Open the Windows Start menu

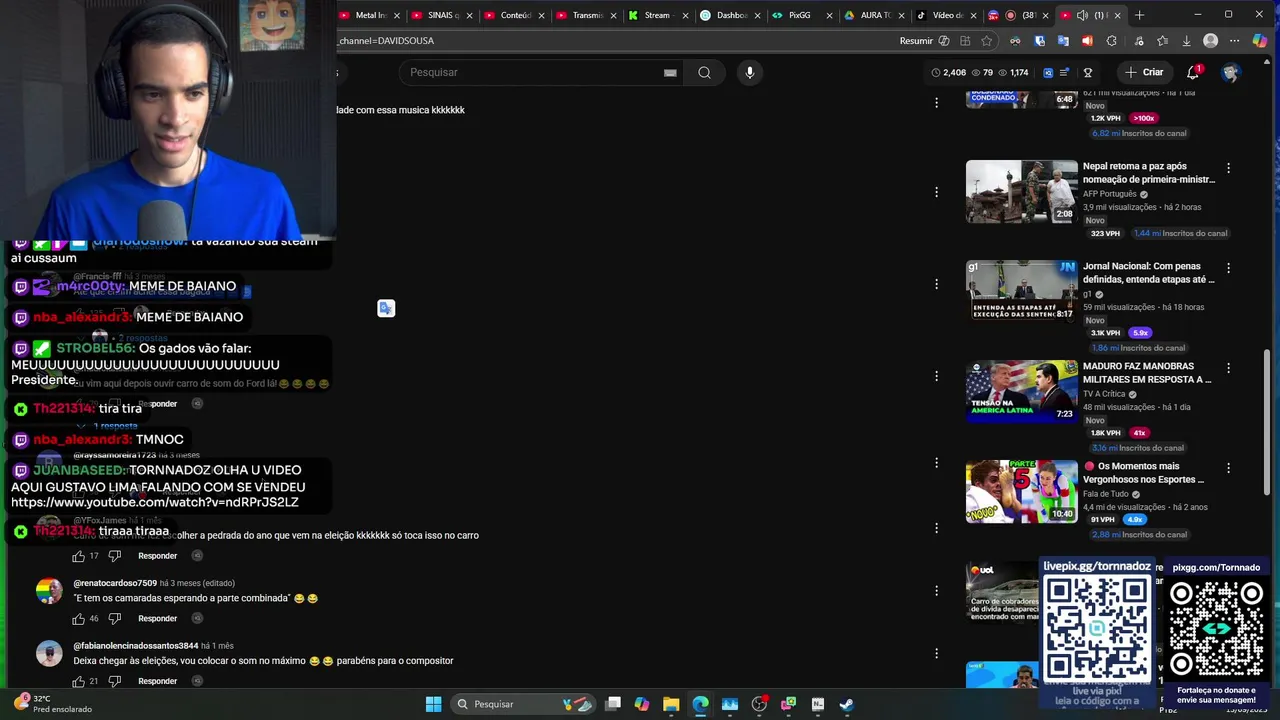click(433, 704)
